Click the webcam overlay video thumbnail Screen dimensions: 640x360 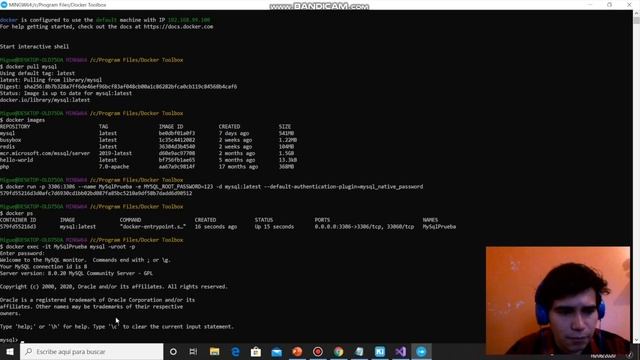coord(558,300)
